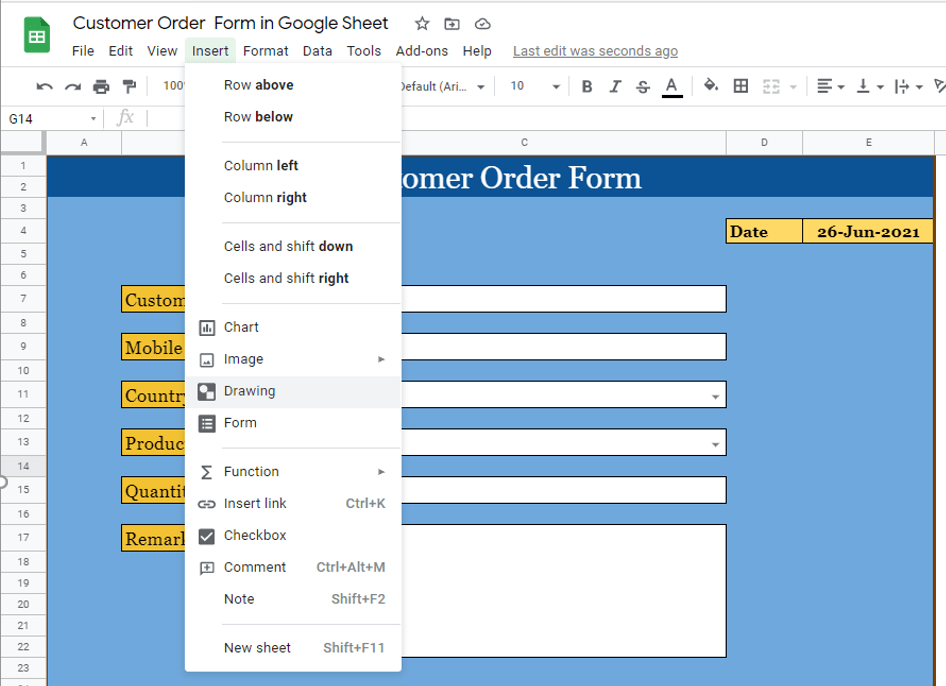The image size is (946, 686).
Task: Insert a Checkbox
Action: pos(293,536)
